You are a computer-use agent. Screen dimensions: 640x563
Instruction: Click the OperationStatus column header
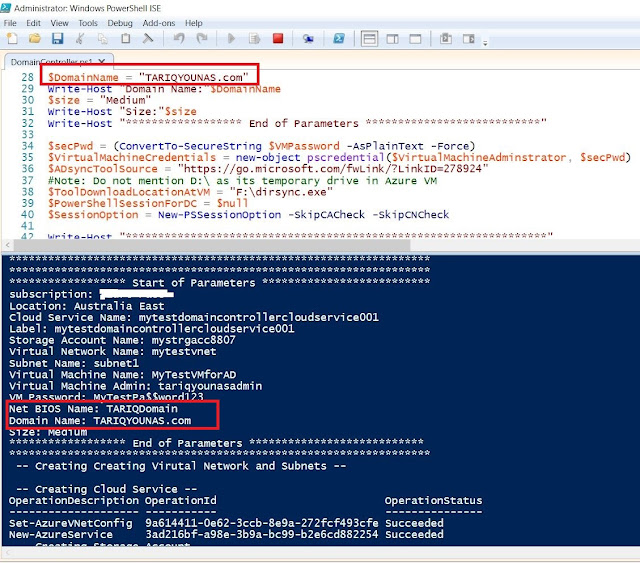tap(433, 501)
